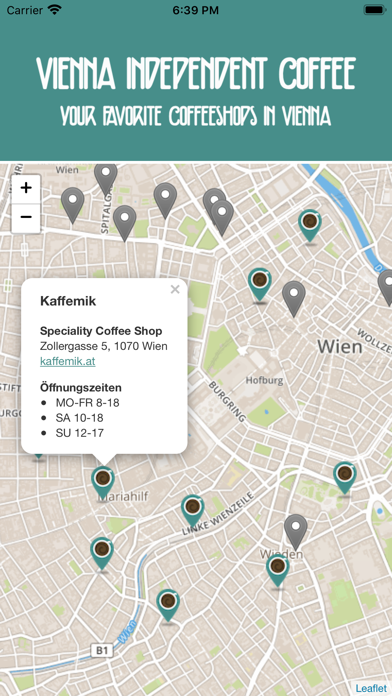
Task: Select the rightmost coffee marker below Wien label
Action: coord(345,478)
